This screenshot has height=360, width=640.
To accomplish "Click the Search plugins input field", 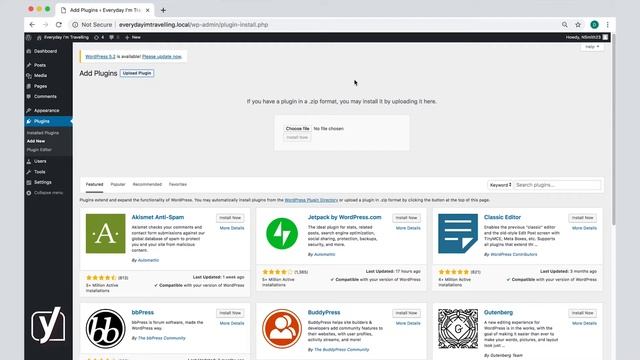I will tap(557, 185).
